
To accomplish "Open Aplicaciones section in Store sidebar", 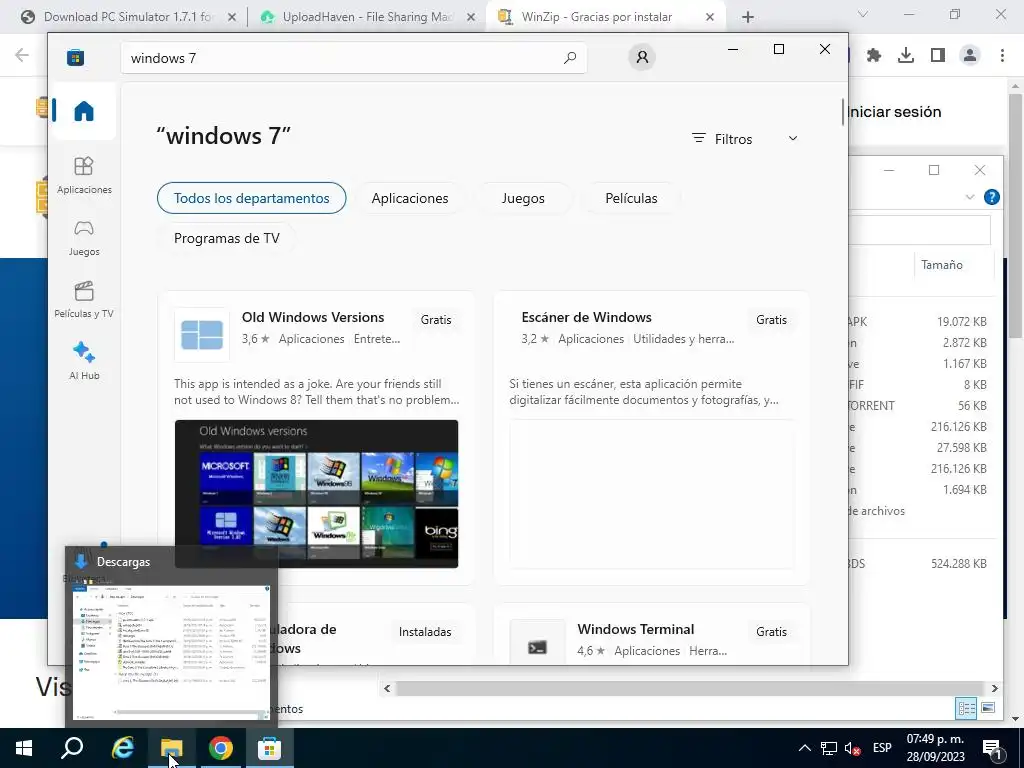I will 84,175.
